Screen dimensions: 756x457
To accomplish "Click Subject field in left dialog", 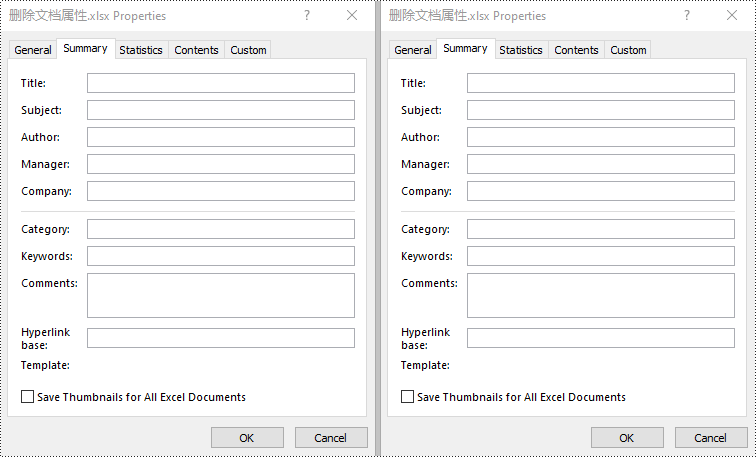I will click(x=221, y=110).
